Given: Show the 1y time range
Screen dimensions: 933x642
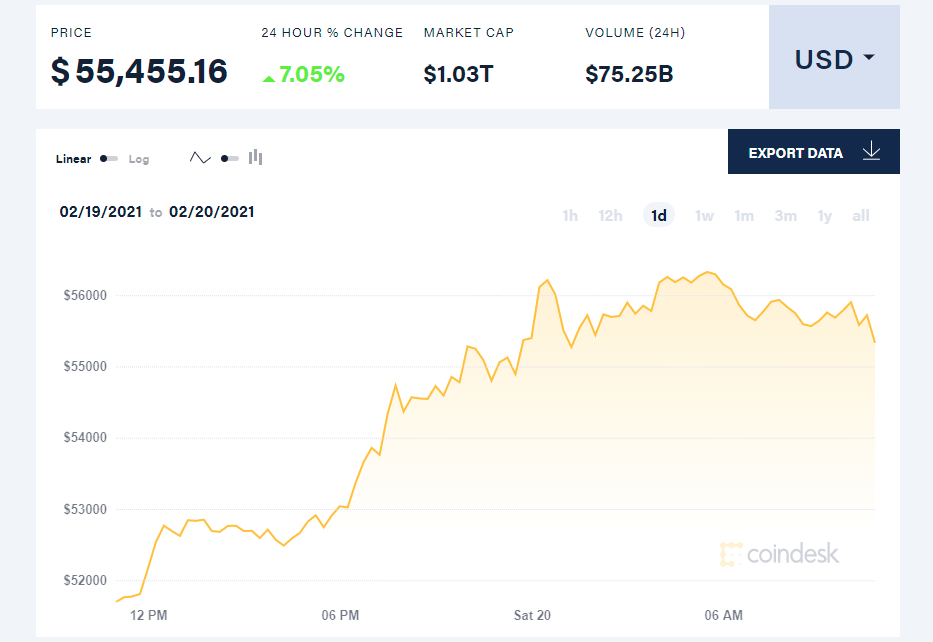Looking at the screenshot, I should pyautogui.click(x=824, y=216).
